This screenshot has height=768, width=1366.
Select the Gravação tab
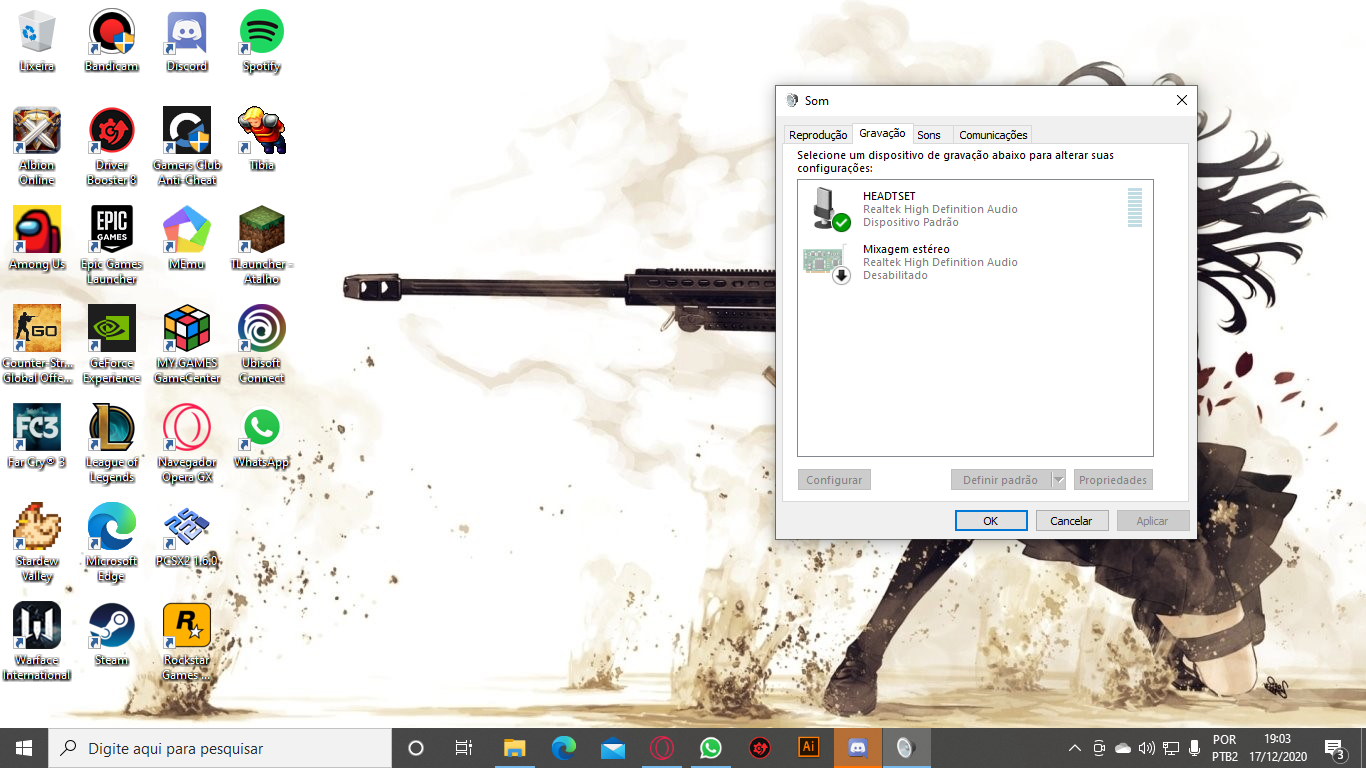click(882, 133)
